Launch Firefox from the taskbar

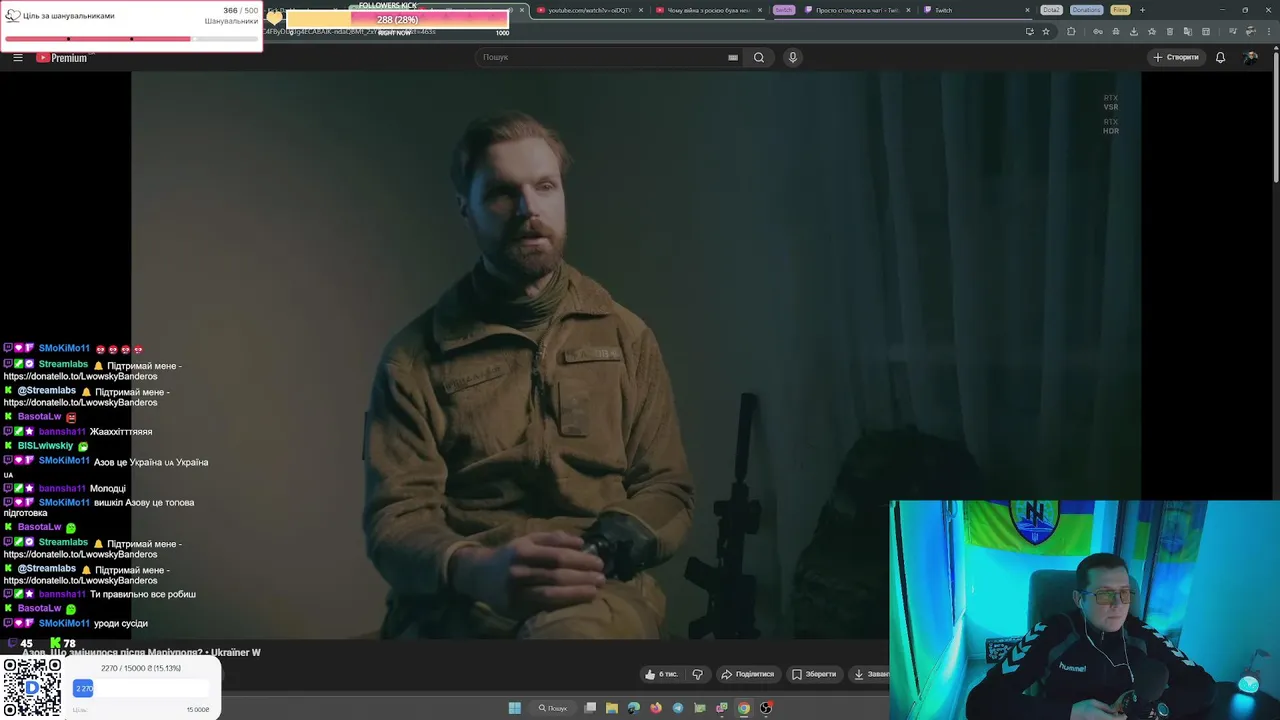(656, 708)
